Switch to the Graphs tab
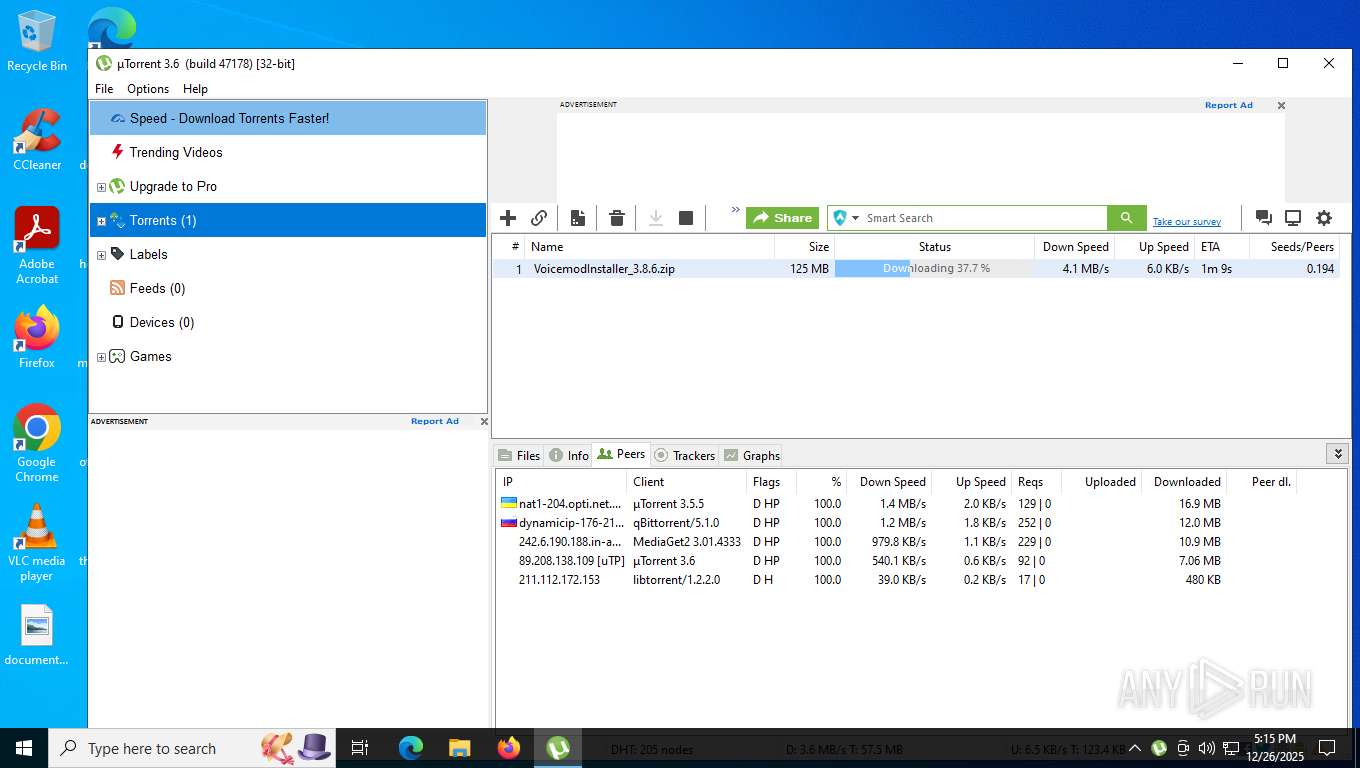This screenshot has height=768, width=1360. point(752,455)
